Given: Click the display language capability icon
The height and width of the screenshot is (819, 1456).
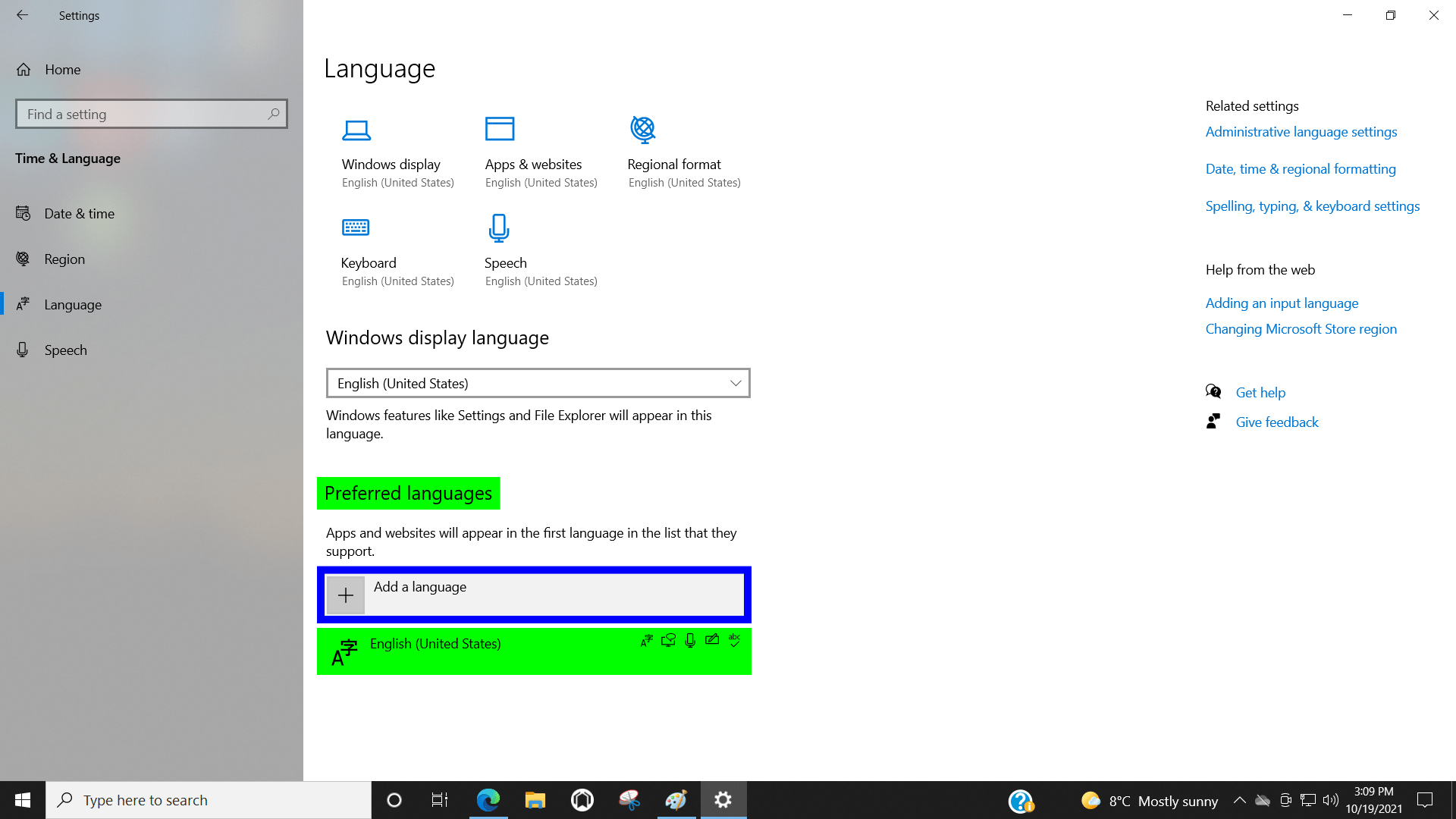Looking at the screenshot, I should tap(646, 641).
